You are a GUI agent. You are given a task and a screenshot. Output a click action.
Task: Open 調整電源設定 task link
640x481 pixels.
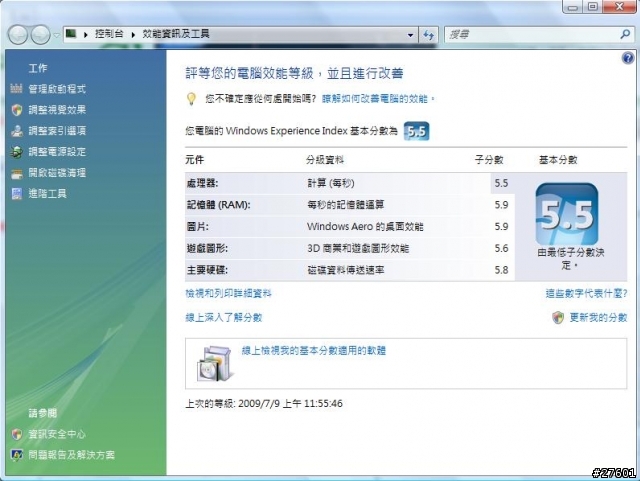pos(57,152)
